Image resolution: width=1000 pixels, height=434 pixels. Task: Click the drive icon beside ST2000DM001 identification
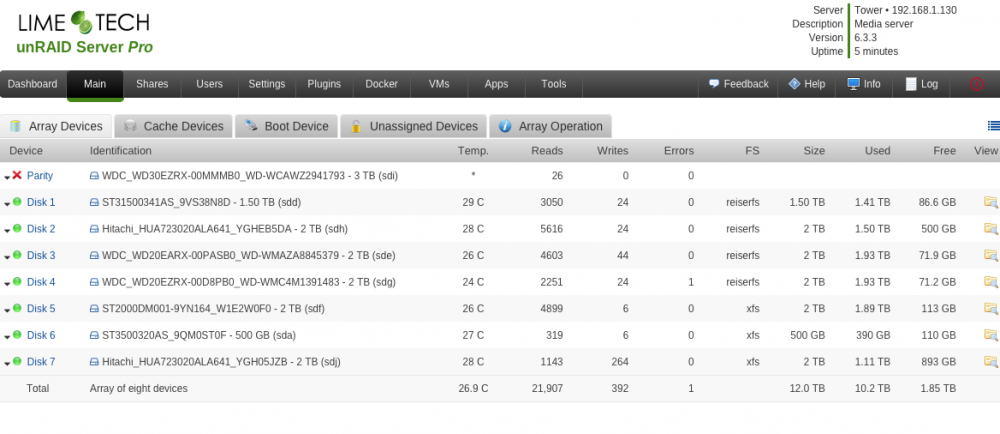pyautogui.click(x=94, y=309)
